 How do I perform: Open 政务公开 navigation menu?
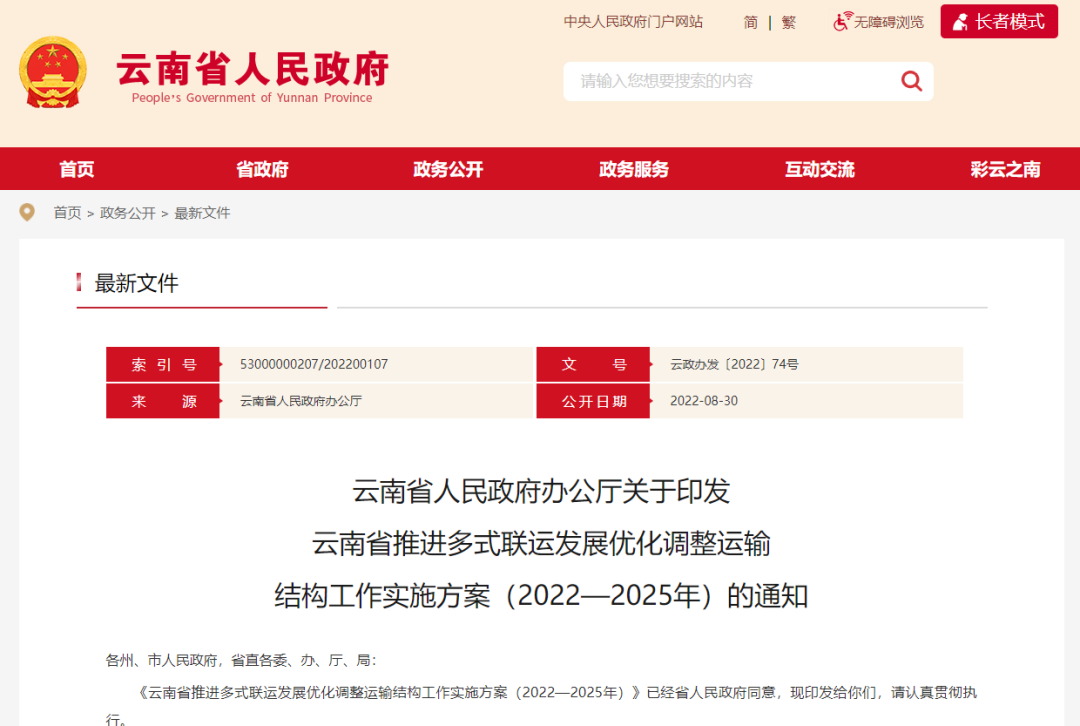(448, 169)
